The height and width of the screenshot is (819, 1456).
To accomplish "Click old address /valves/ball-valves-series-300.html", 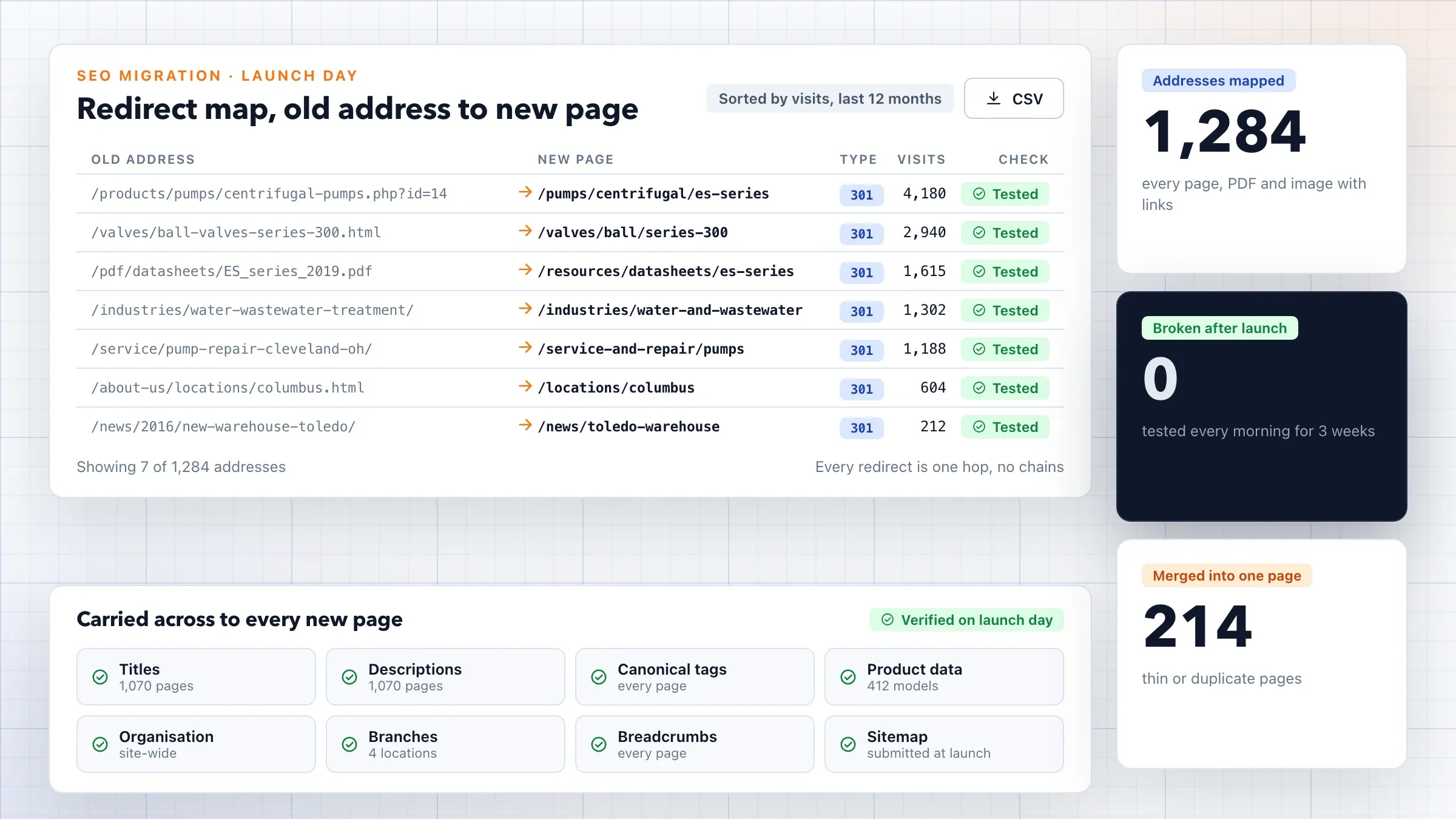I will coord(236,232).
